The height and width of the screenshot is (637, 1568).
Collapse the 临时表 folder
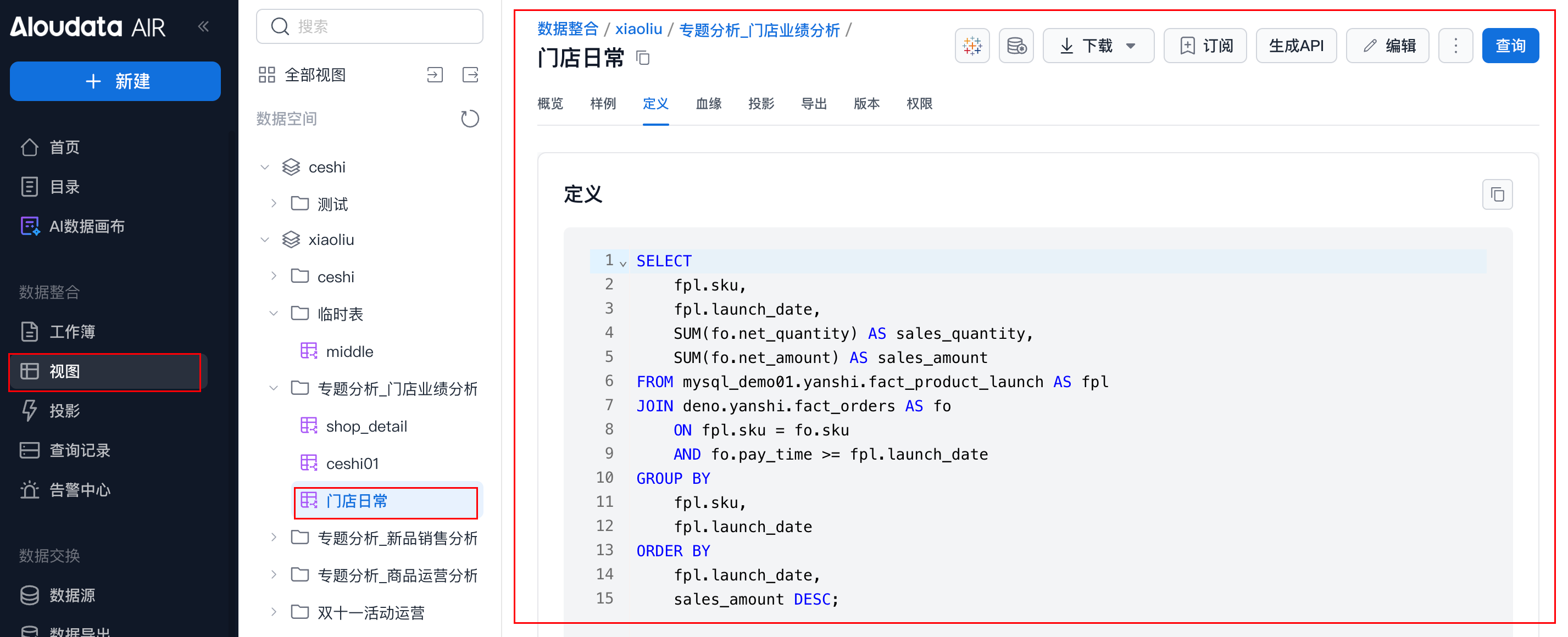pos(274,314)
